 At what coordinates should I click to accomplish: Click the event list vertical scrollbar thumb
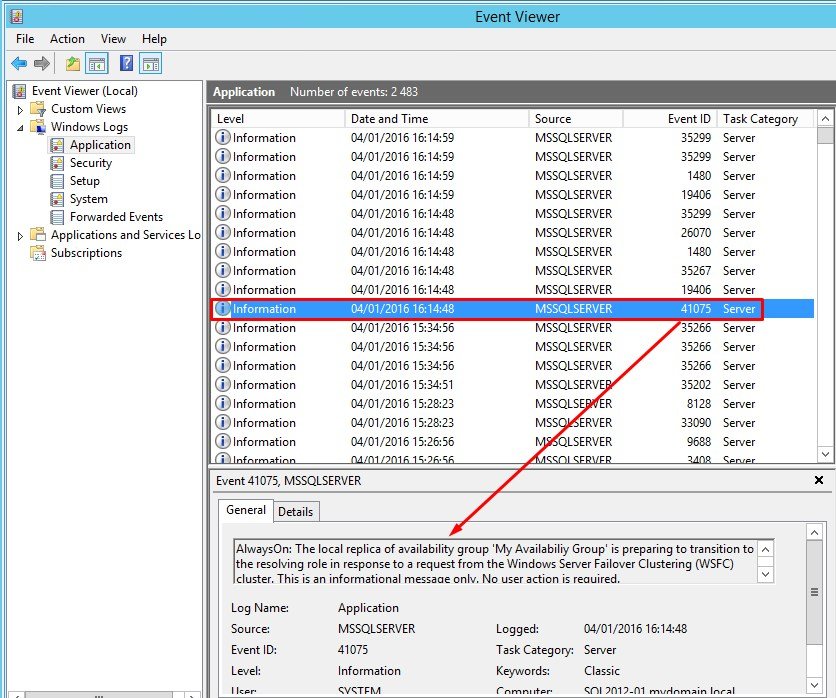pos(825,136)
